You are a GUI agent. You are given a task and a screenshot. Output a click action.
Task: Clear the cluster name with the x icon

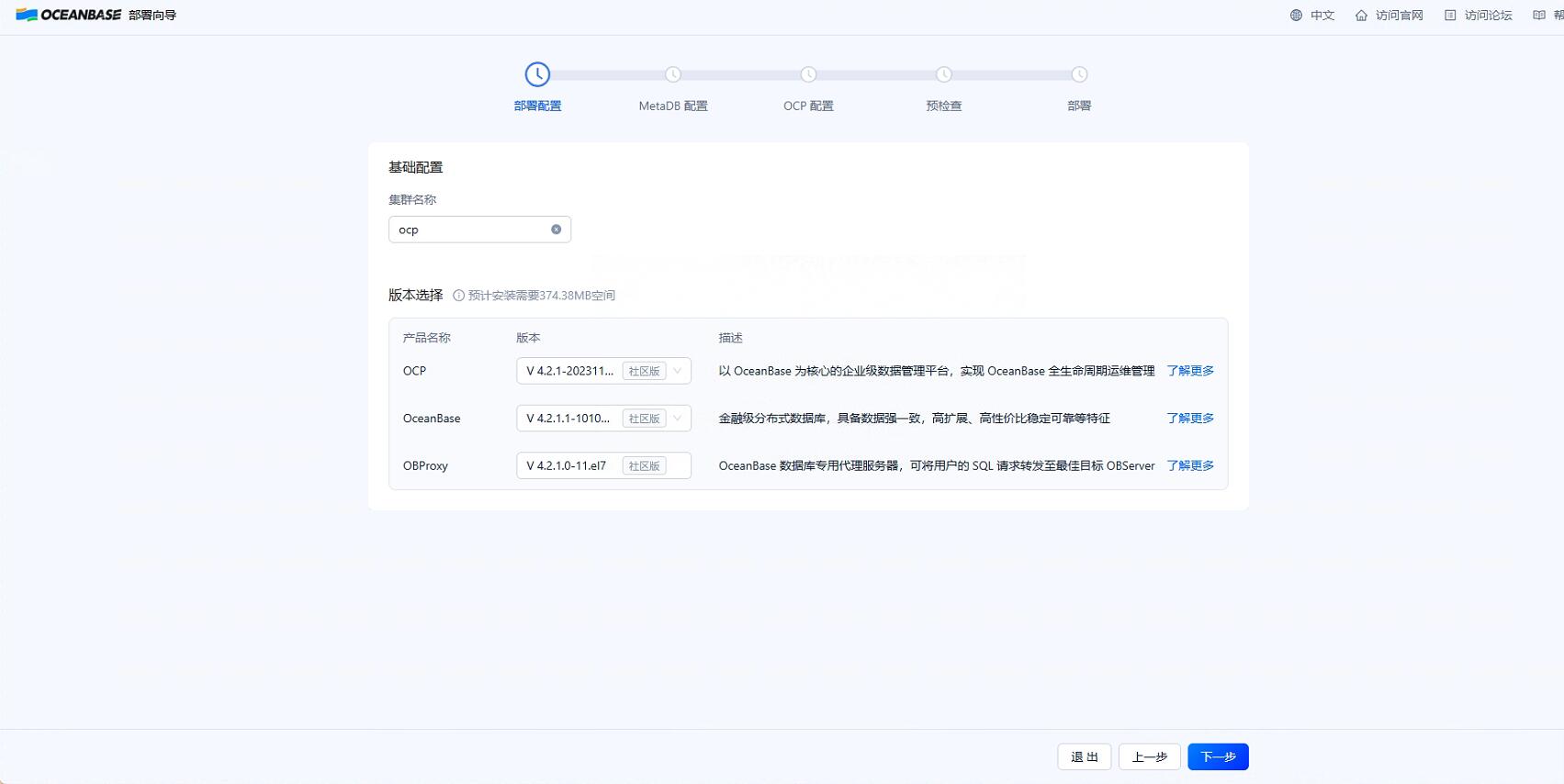pos(556,230)
